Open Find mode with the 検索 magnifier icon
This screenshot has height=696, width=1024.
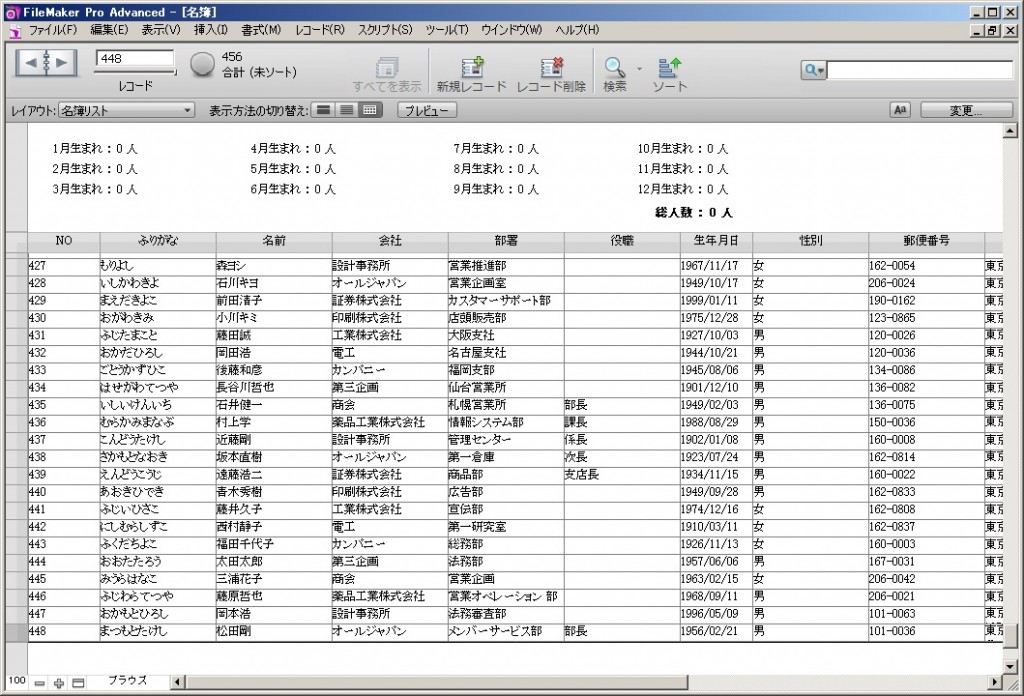613,68
